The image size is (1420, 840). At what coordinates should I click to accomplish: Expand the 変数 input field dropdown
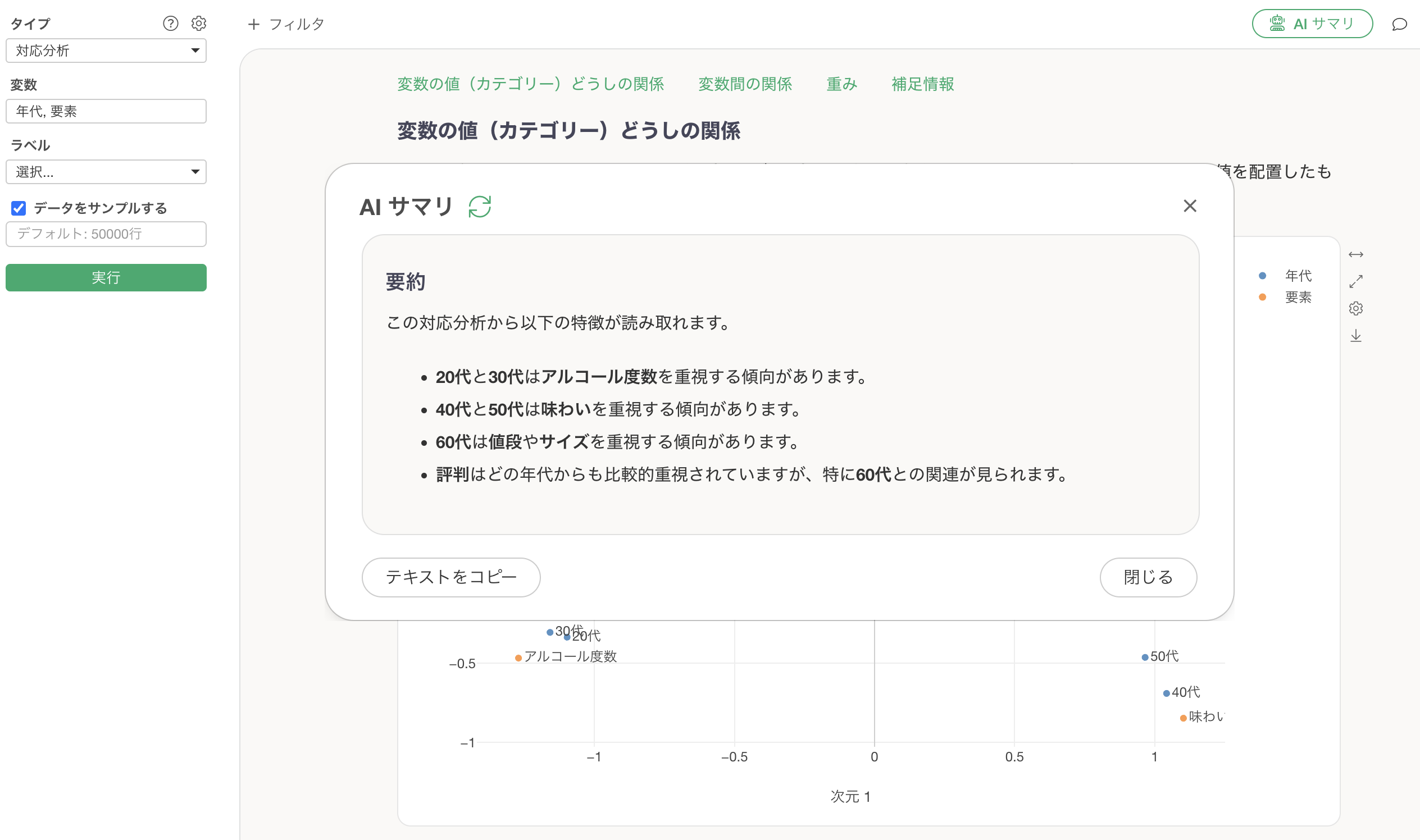(x=106, y=111)
